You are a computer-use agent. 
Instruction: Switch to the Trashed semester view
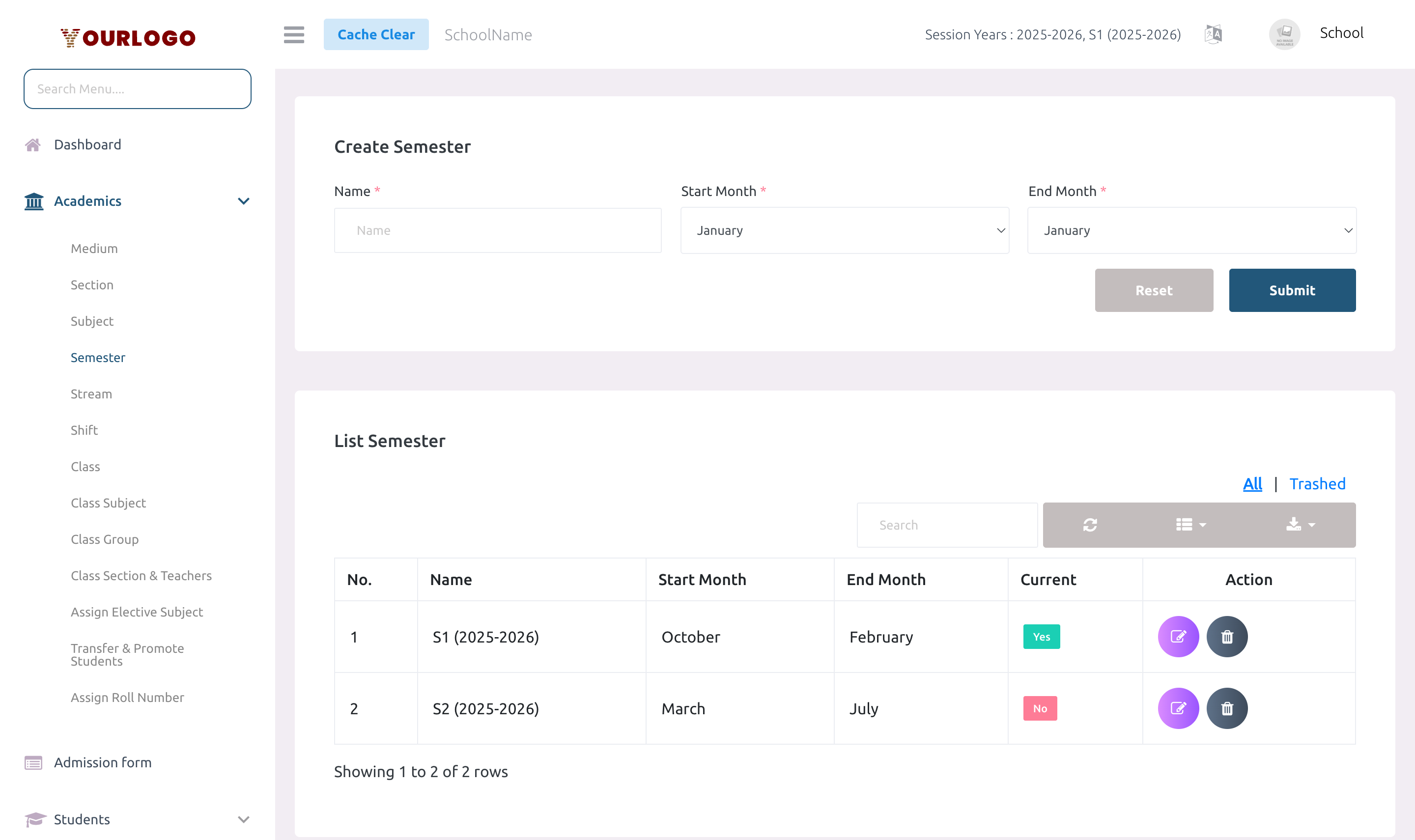(1318, 483)
